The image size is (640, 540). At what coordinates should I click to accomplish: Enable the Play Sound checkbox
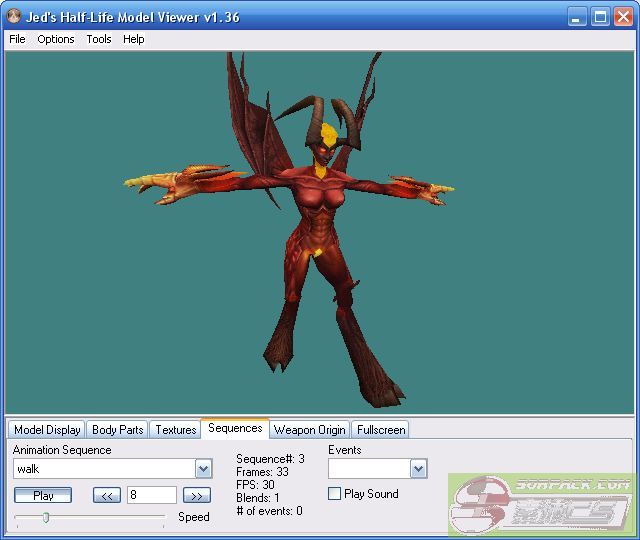click(334, 494)
